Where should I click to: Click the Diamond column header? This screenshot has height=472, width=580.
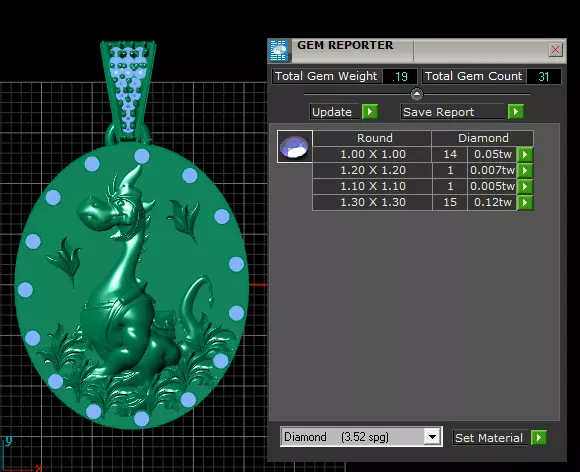(x=482, y=138)
